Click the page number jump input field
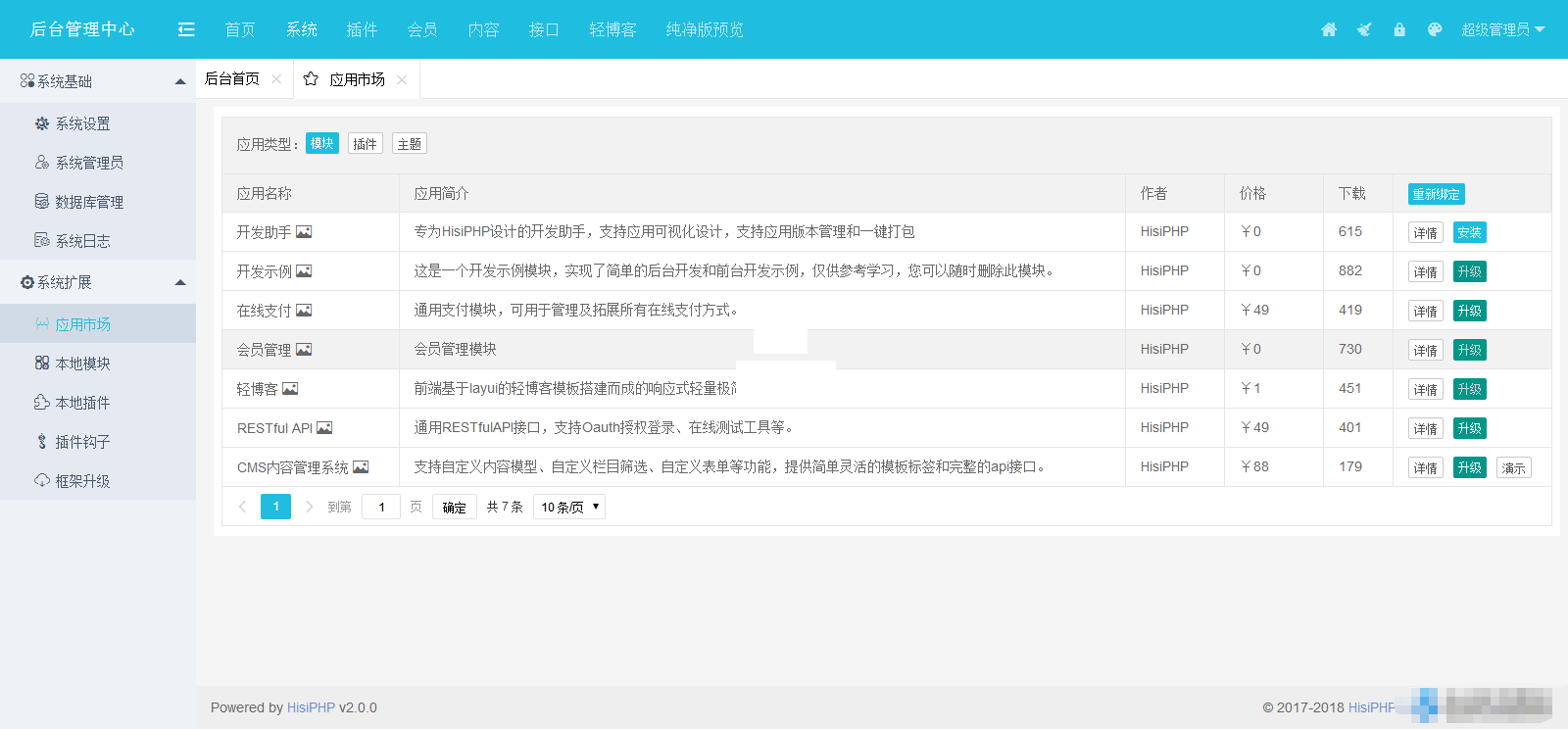The width and height of the screenshot is (1568, 729). [381, 507]
